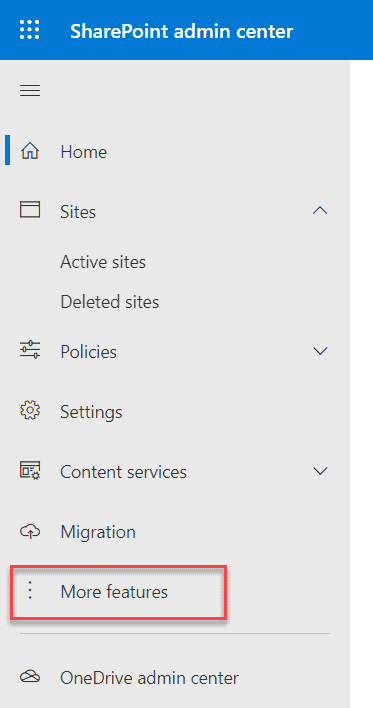Expand the Content services chevron
The image size is (373, 708).
point(320,471)
